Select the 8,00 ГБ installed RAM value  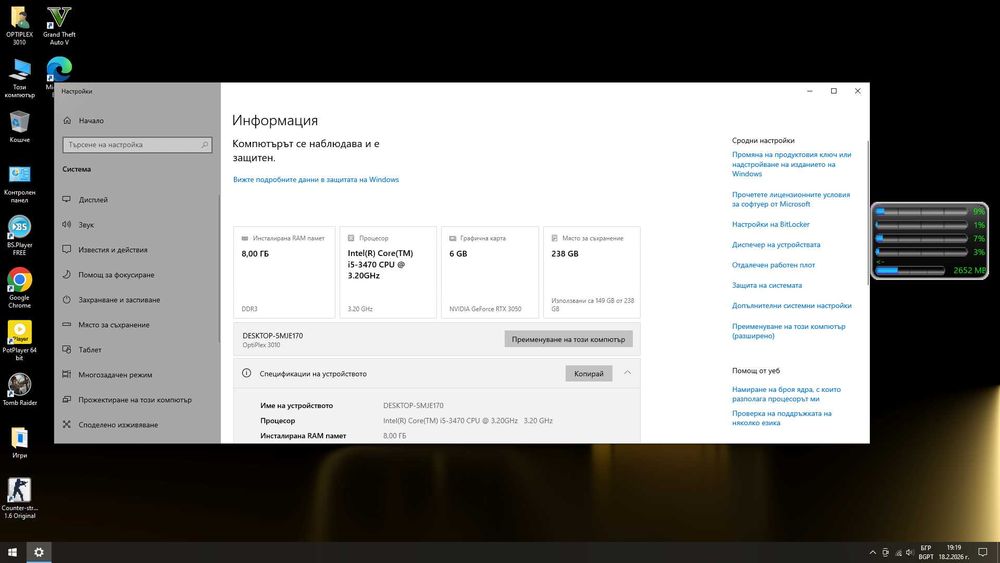(394, 436)
